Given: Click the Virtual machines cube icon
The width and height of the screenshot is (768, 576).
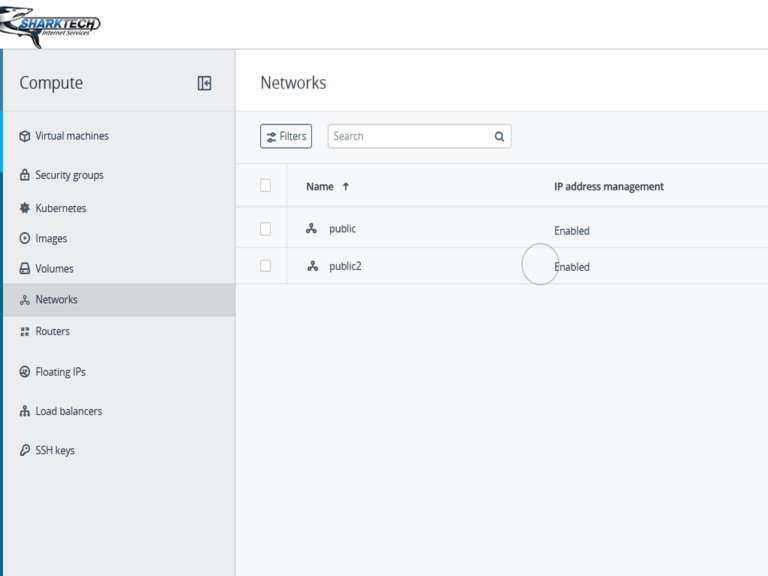Looking at the screenshot, I should (25, 136).
